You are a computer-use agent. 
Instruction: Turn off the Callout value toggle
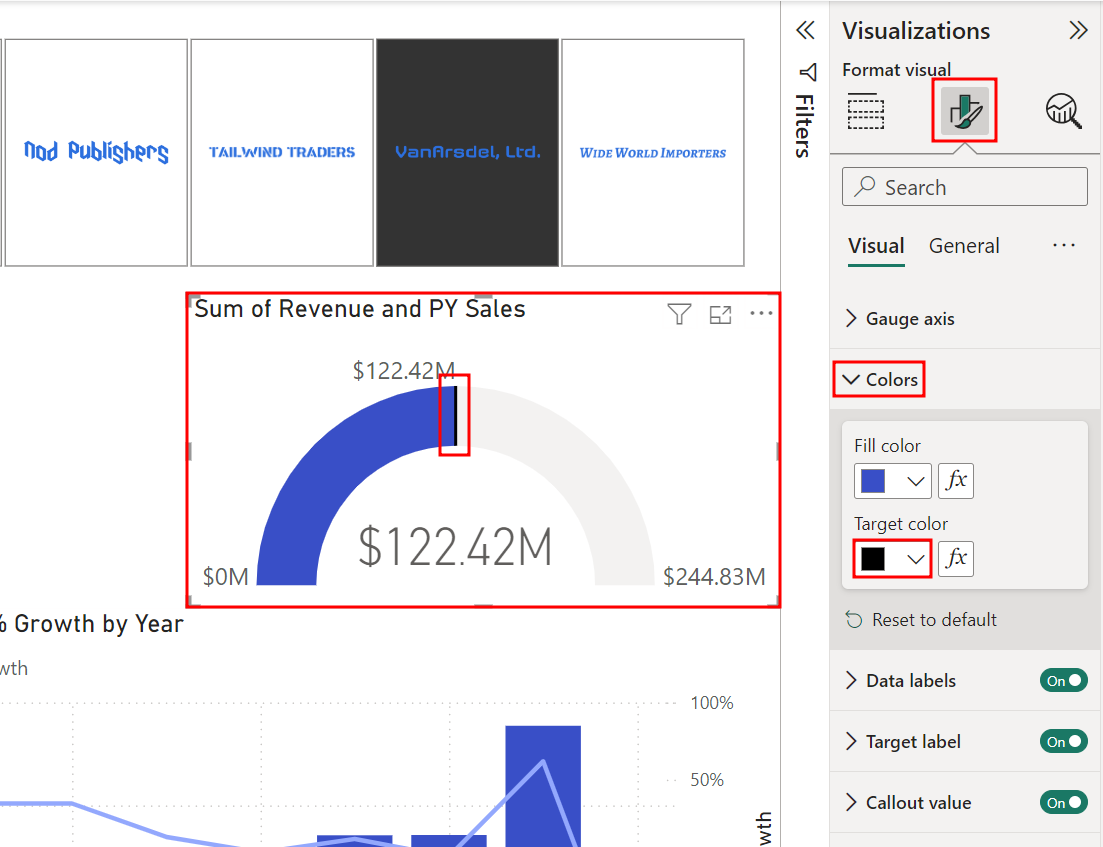pos(1064,803)
